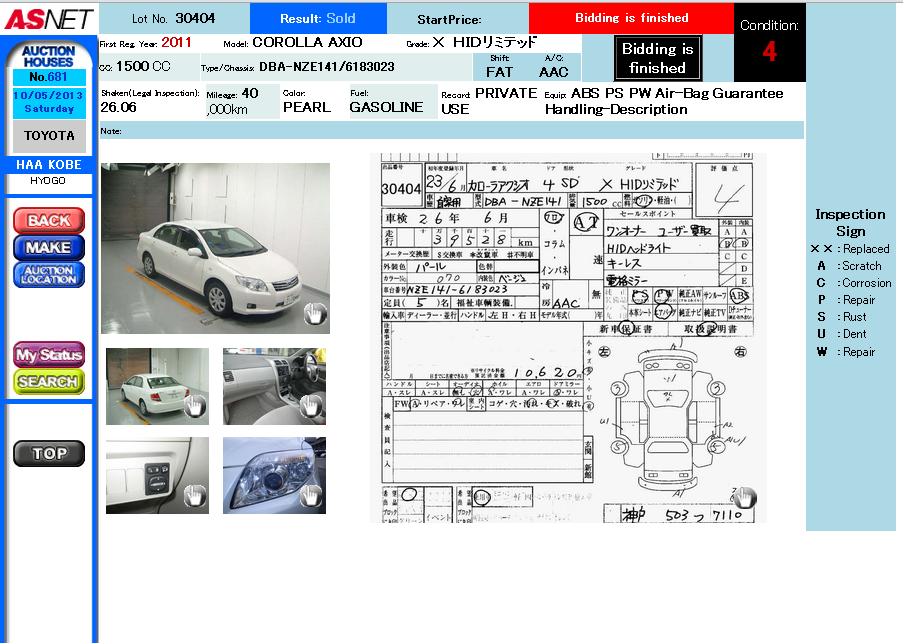The height and width of the screenshot is (644, 908).
Task: Click zoom hand icon on auction sheet
Action: [x=744, y=498]
